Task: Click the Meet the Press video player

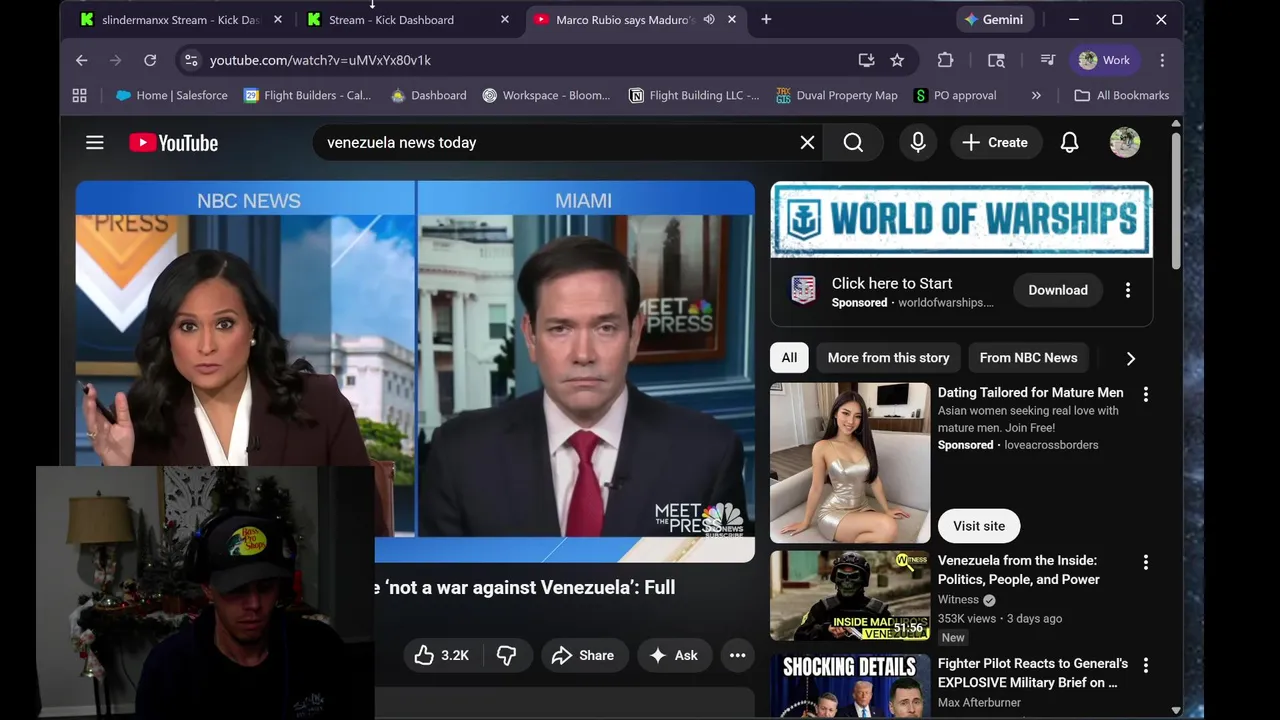Action: point(415,370)
